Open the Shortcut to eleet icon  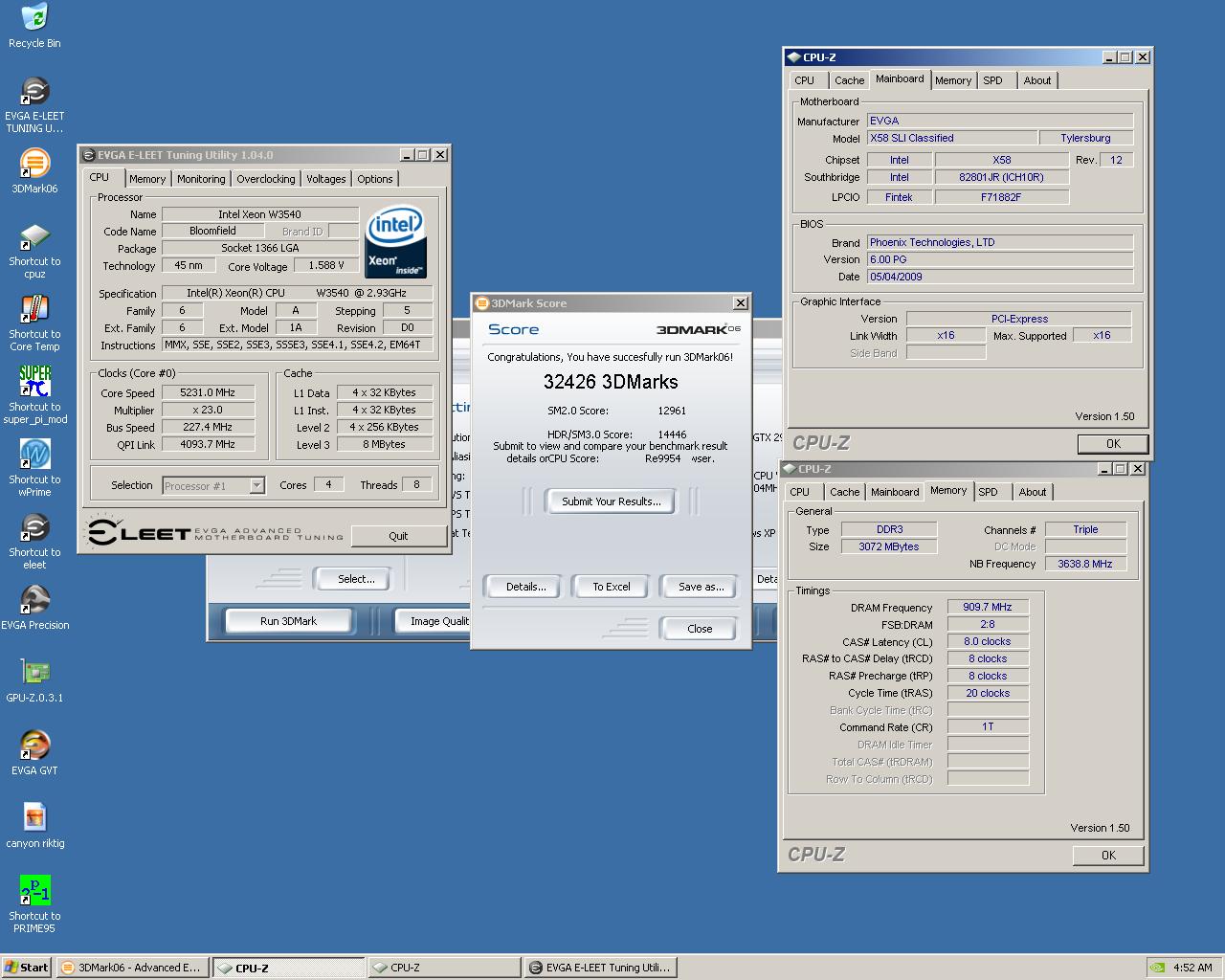pos(34,542)
